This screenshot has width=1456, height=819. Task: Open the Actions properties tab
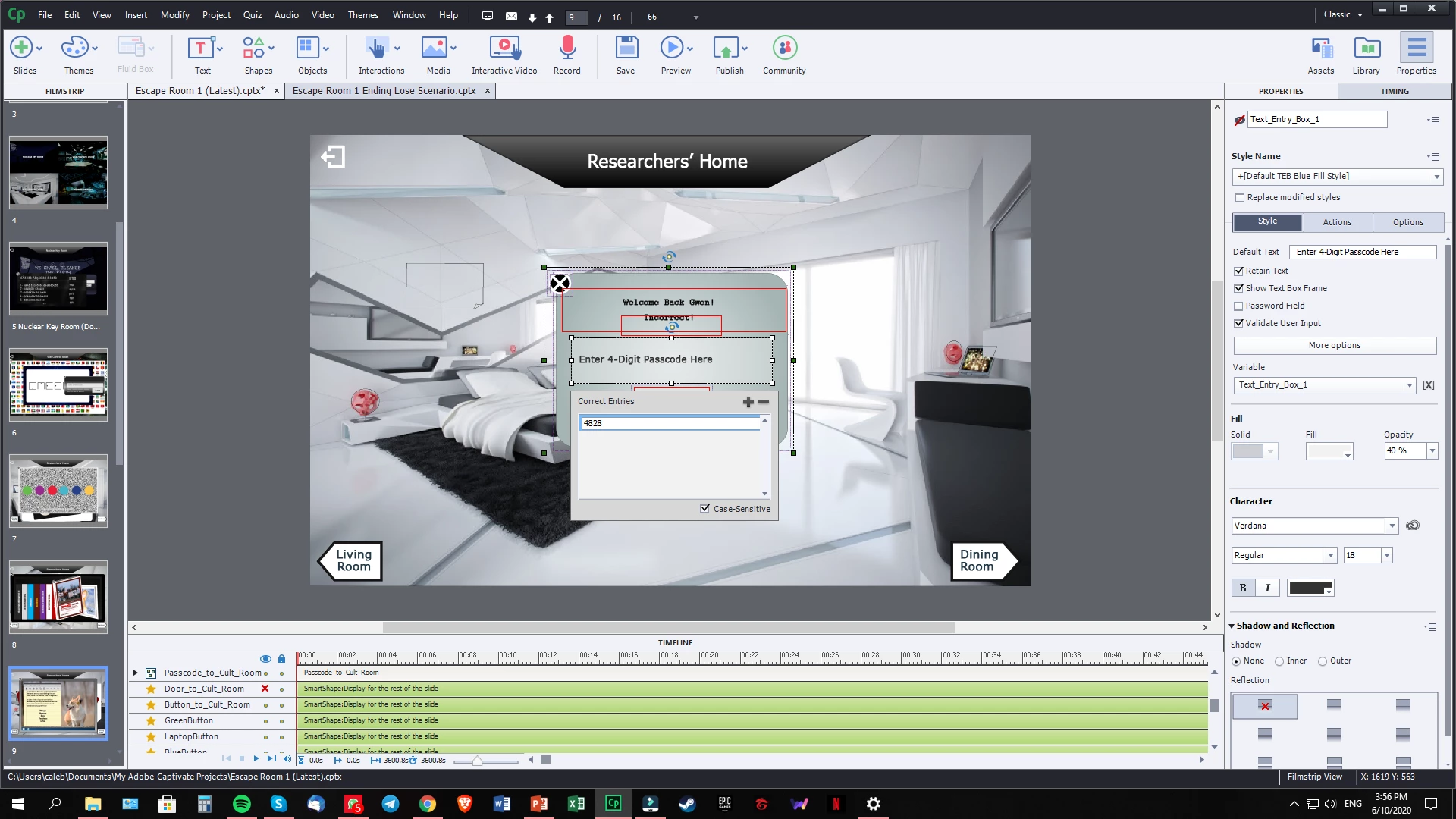tap(1336, 222)
